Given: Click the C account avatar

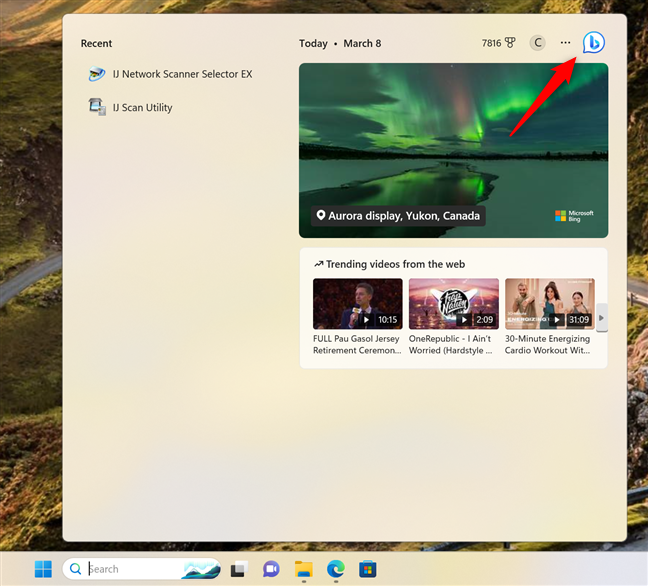Looking at the screenshot, I should (x=538, y=43).
